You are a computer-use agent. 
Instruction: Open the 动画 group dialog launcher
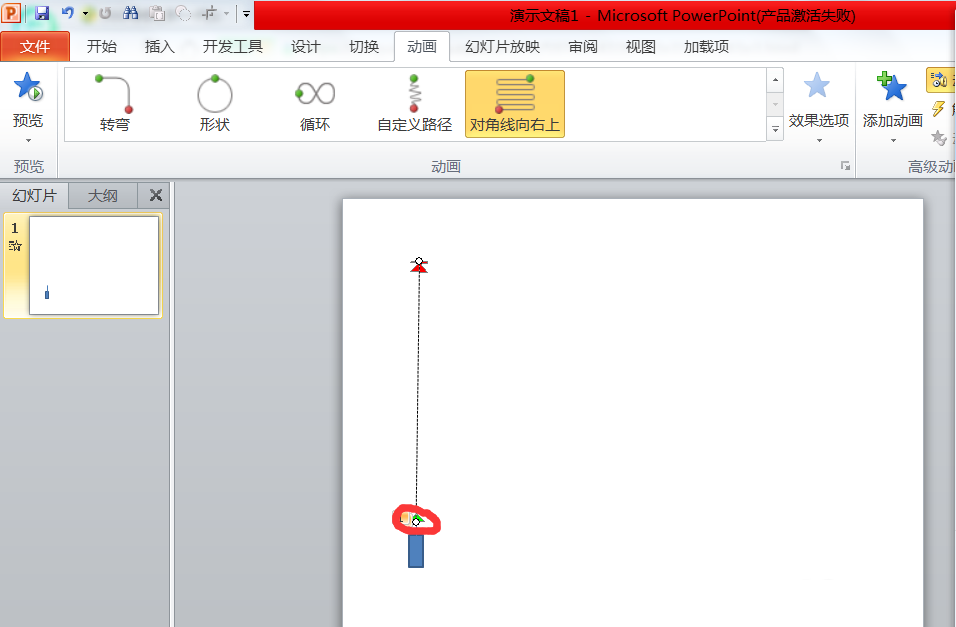tap(845, 165)
